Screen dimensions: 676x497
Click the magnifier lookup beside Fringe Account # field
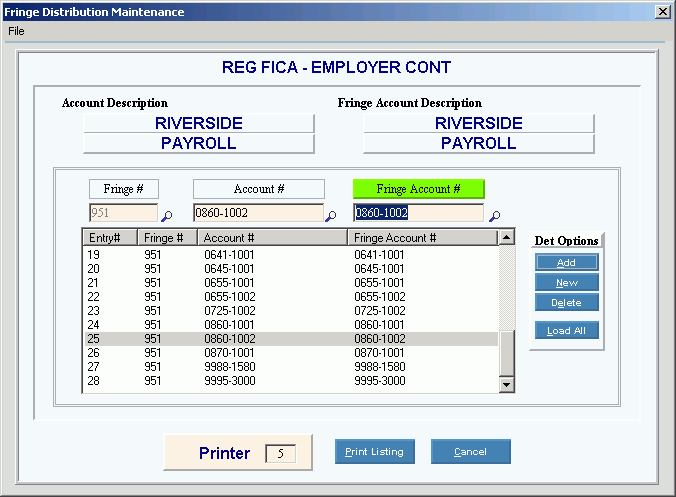pyautogui.click(x=494, y=216)
